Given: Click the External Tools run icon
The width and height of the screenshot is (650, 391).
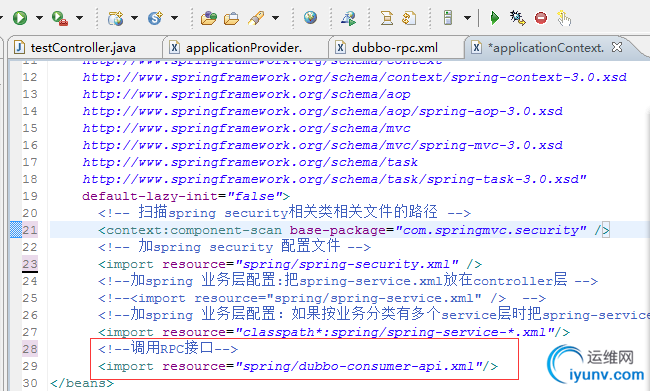Looking at the screenshot, I should (60, 18).
